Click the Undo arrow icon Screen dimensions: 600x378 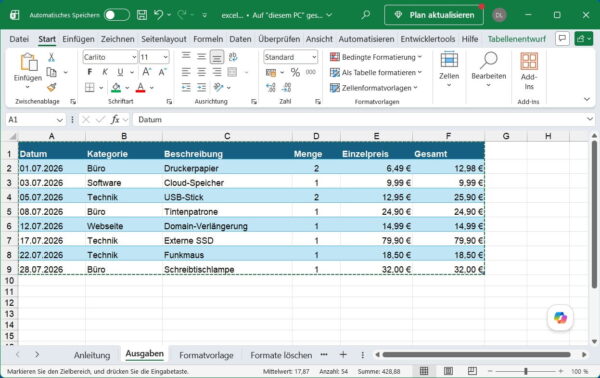click(x=158, y=15)
